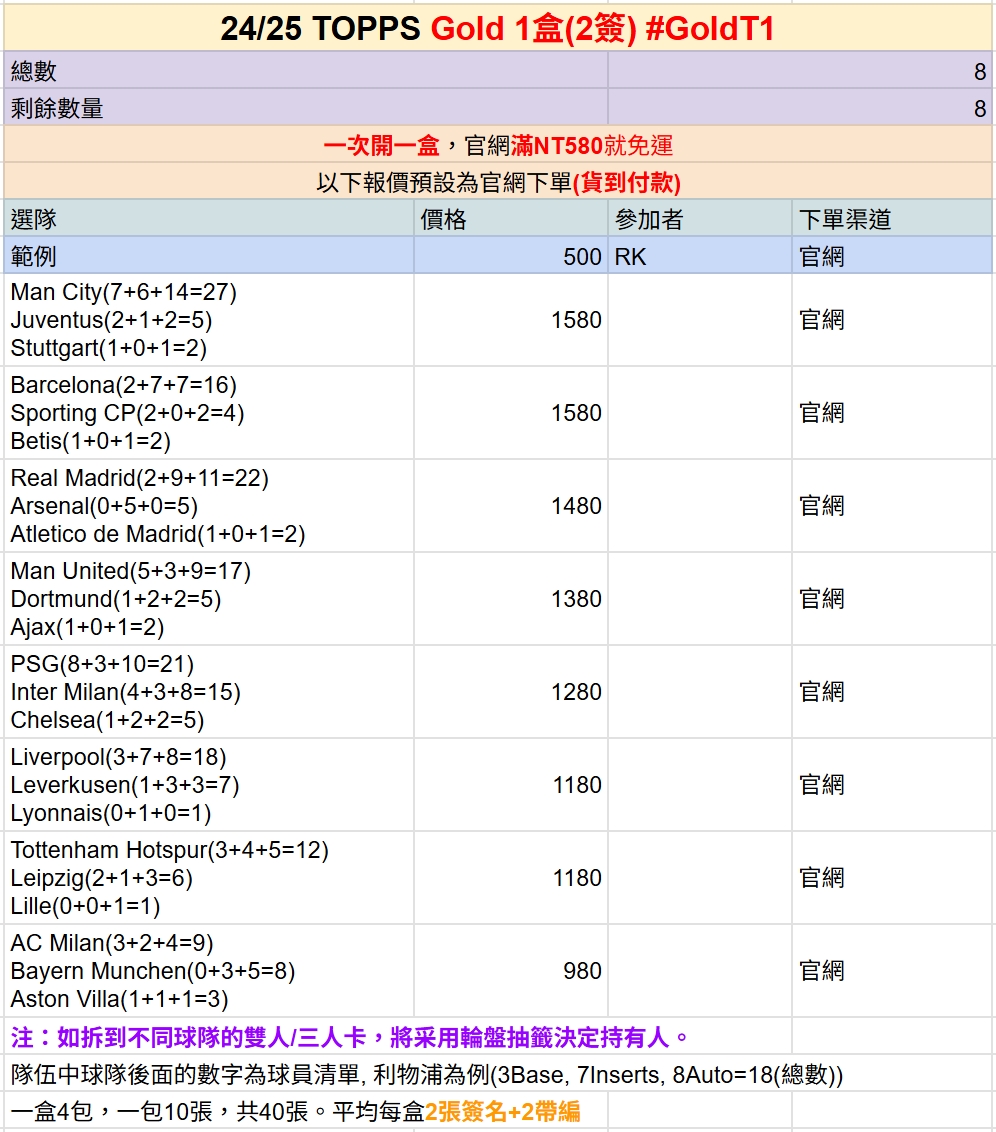Click the 1580 price for Barcelona group

tap(511, 413)
